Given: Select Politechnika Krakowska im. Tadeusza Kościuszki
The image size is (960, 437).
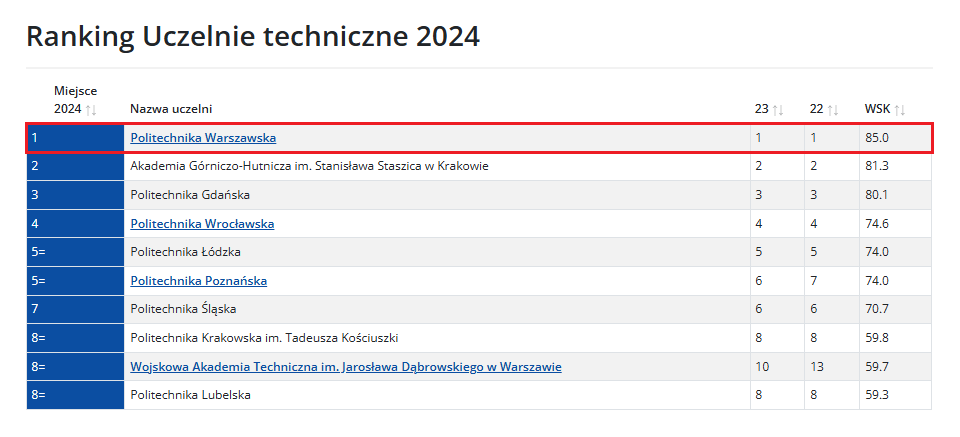Looking at the screenshot, I should (x=265, y=338).
